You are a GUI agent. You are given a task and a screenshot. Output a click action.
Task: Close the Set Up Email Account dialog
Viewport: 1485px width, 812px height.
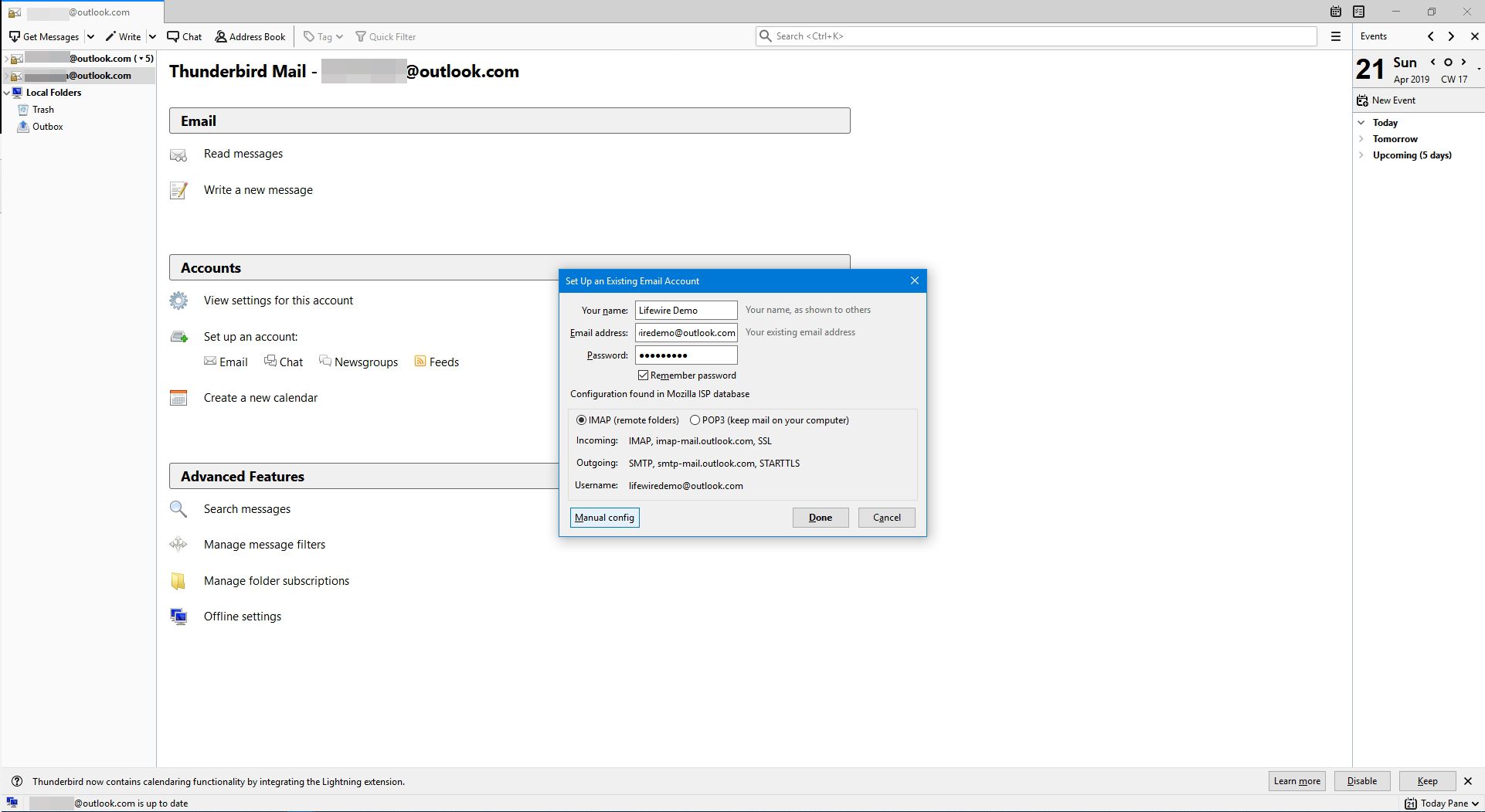(915, 280)
